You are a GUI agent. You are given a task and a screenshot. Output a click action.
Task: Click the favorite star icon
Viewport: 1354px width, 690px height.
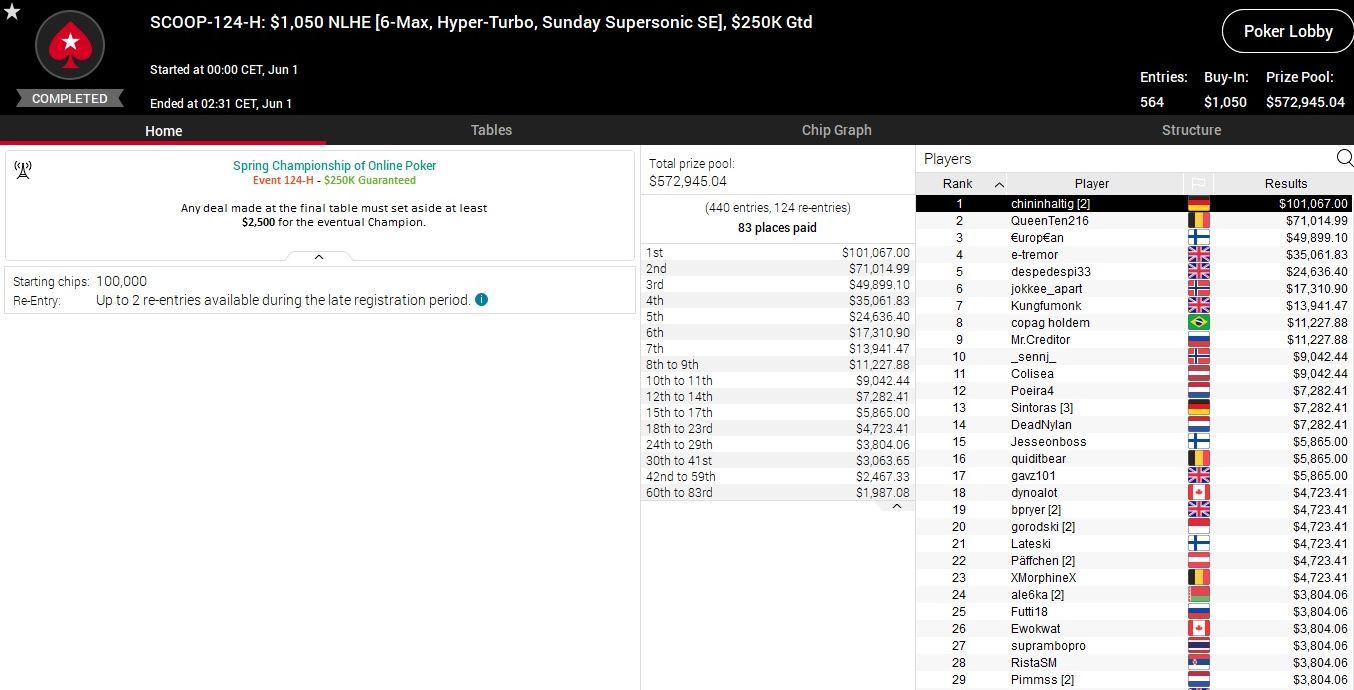click(x=12, y=12)
